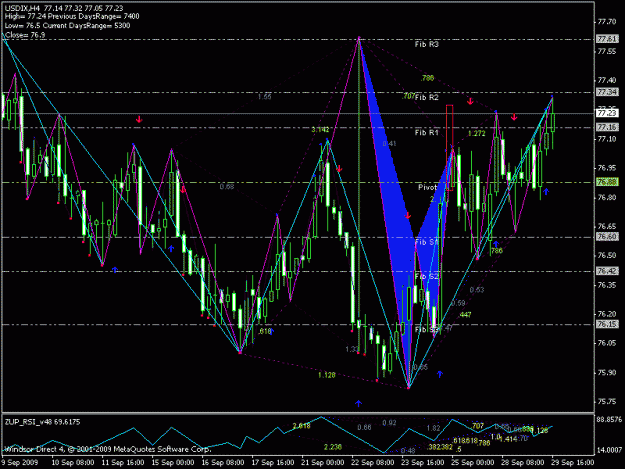Click the '29 Sep 16:00' time label

click(x=572, y=463)
